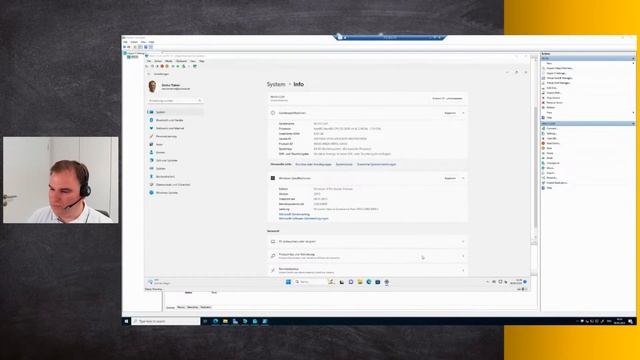Image resolution: width=640 pixels, height=360 pixels.
Task: Copy Windows specifications with Kopieren
Action: pos(450,178)
